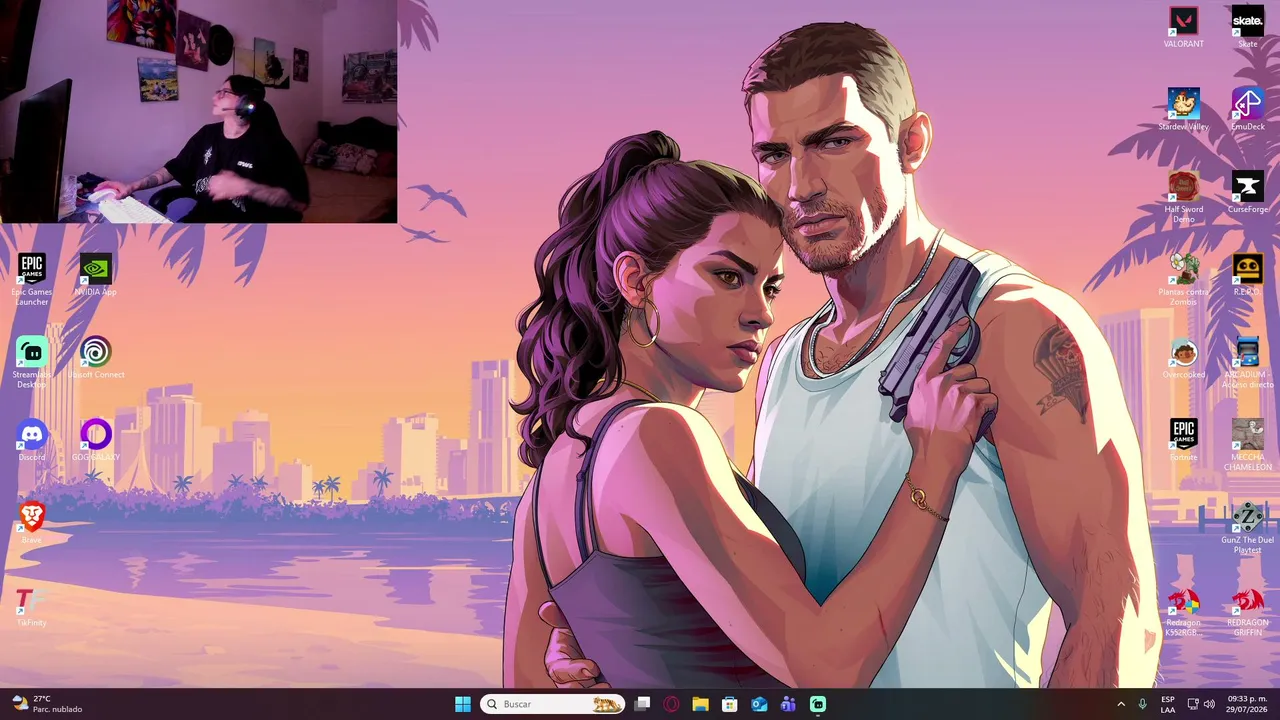Select the EmuDeck desktop shortcut
The image size is (1280, 720).
1247,109
